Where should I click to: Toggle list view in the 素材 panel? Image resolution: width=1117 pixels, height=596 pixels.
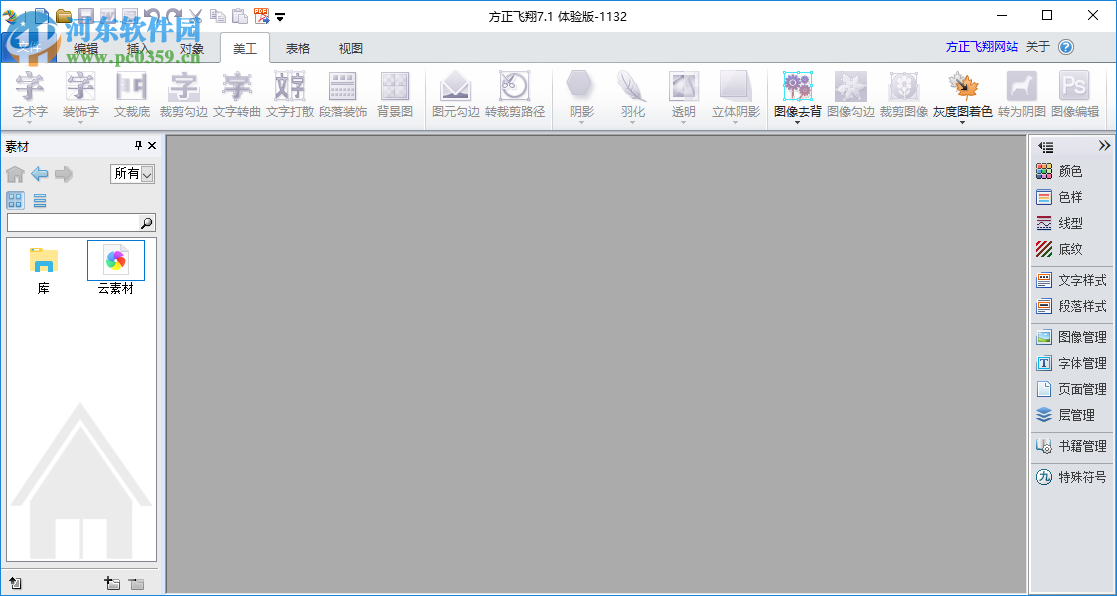[x=38, y=200]
